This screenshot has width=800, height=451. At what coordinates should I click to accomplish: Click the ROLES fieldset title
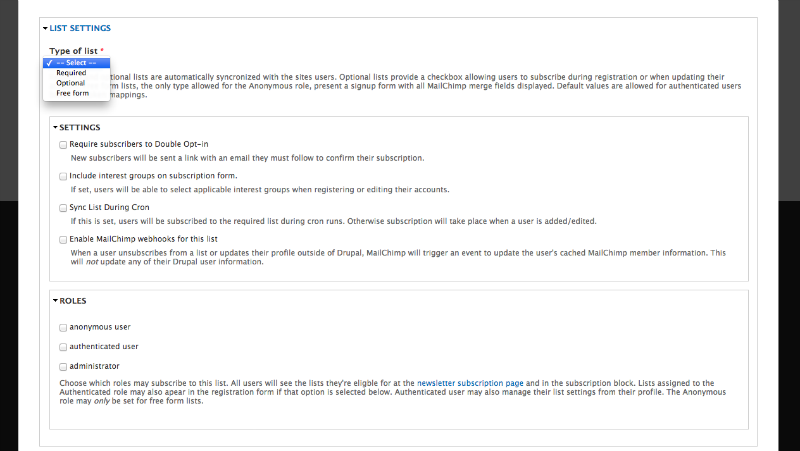tap(73, 301)
